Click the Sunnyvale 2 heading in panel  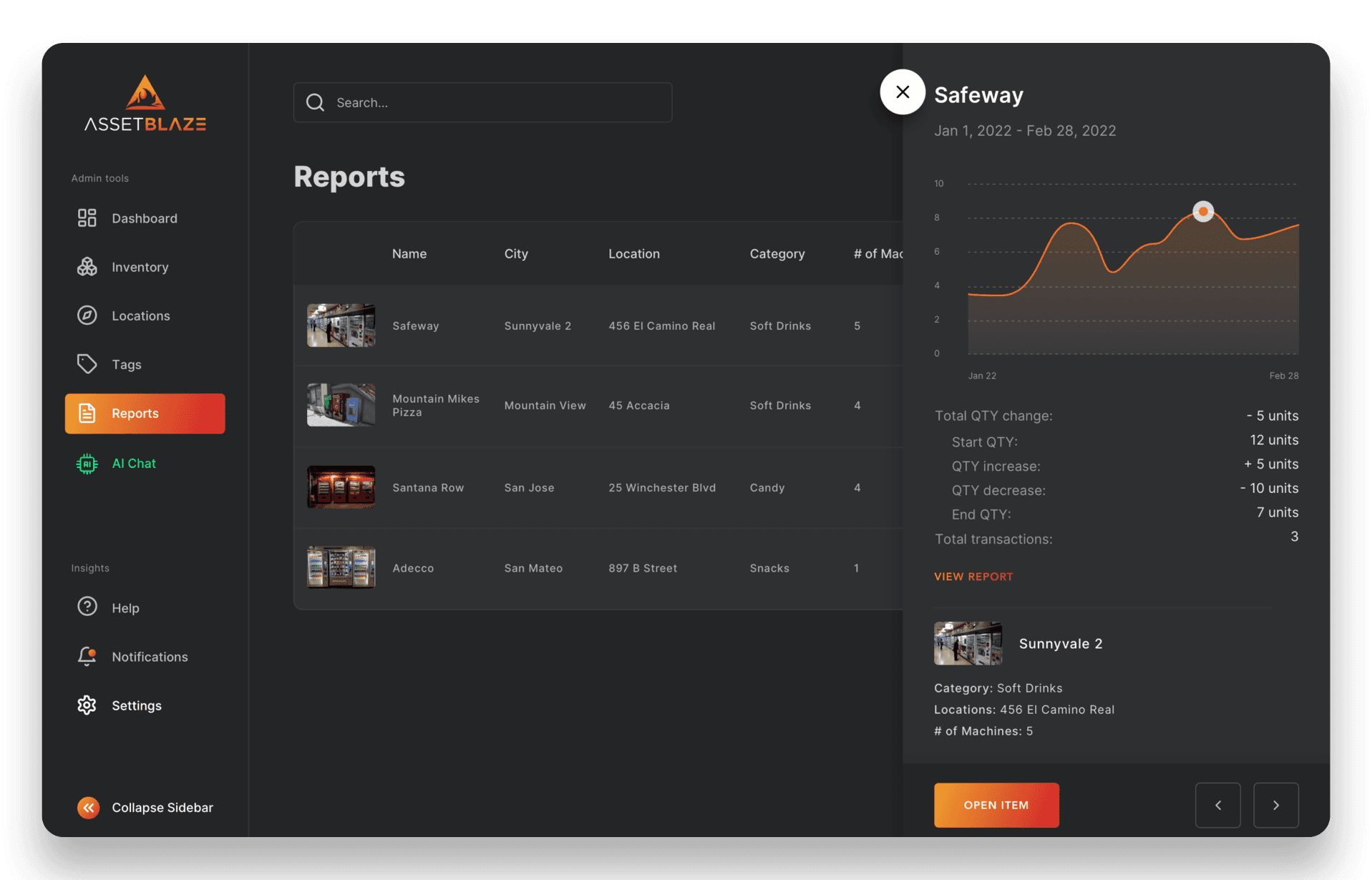1061,643
